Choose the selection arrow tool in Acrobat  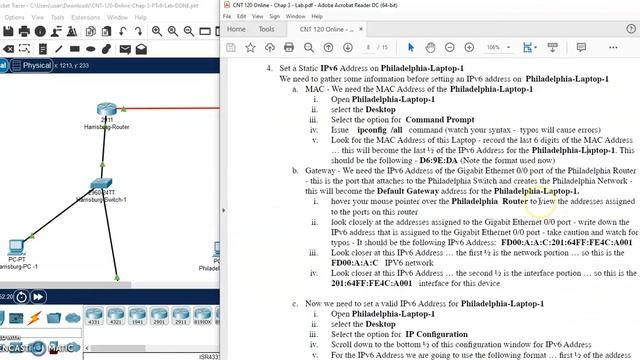(x=411, y=47)
